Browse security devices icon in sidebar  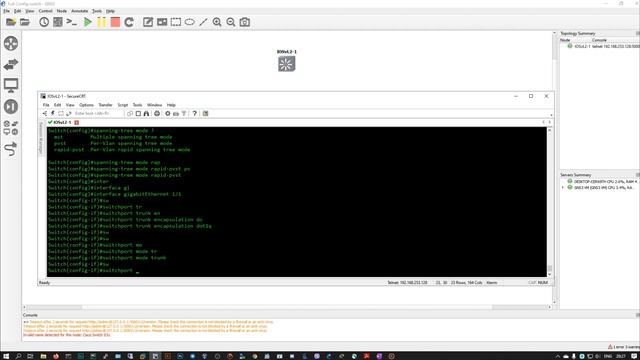pos(11,106)
